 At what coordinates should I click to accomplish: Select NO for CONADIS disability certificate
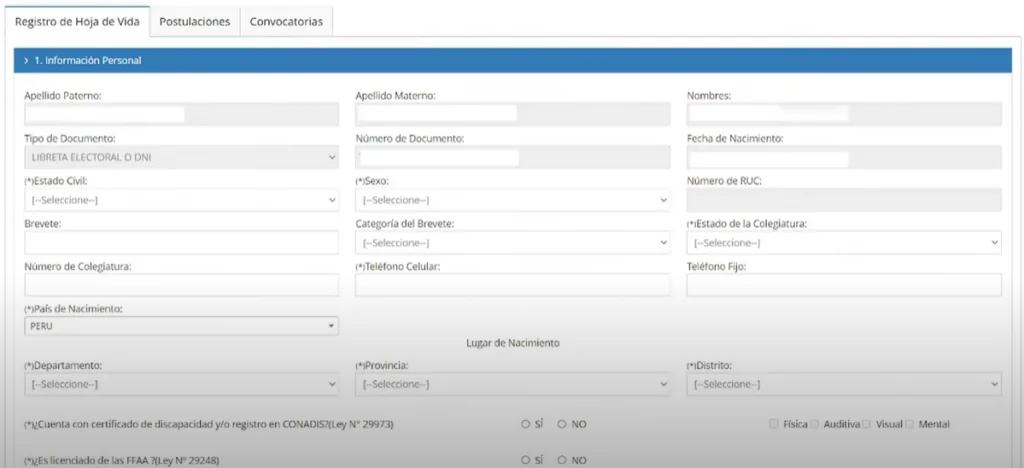point(562,425)
